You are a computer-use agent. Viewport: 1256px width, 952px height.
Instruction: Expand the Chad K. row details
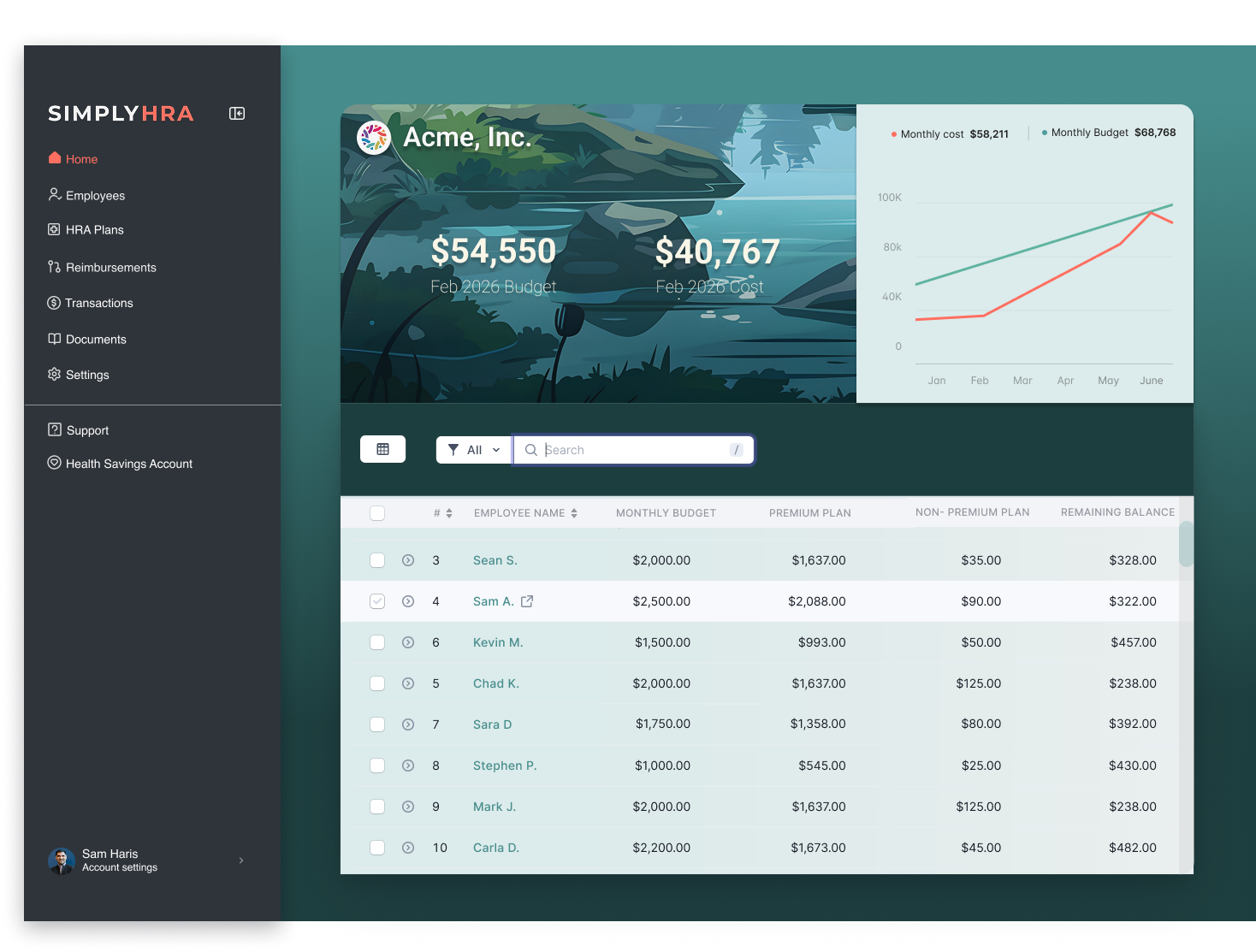point(408,683)
